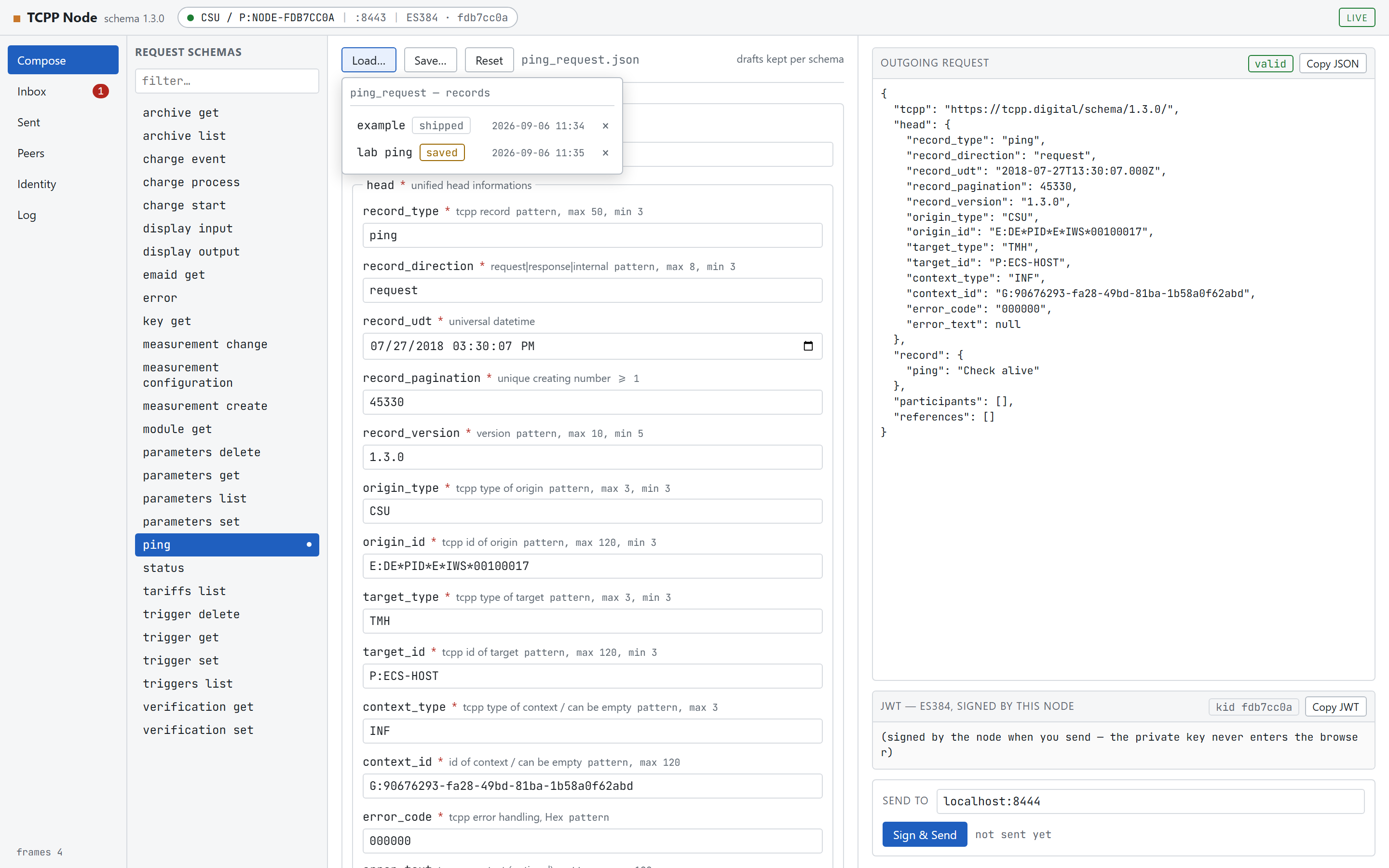The height and width of the screenshot is (868, 1389).
Task: Click Sign & Send button
Action: (x=924, y=835)
